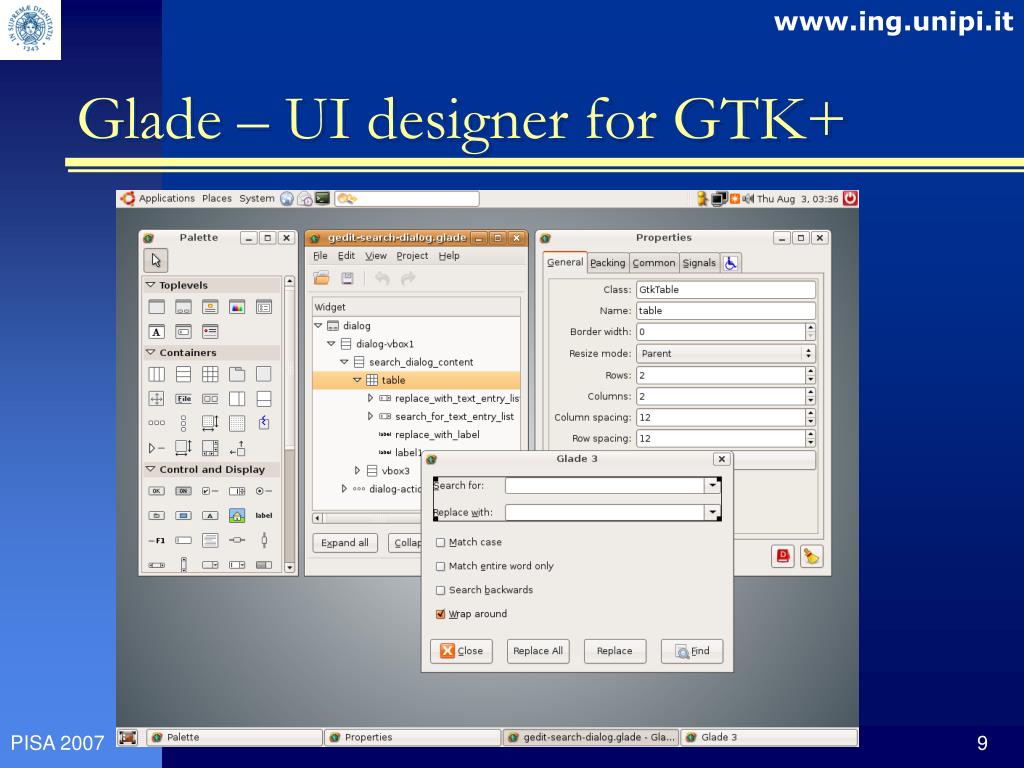Image resolution: width=1024 pixels, height=768 pixels.
Task: Open the Resize mode dropdown
Action: (726, 354)
